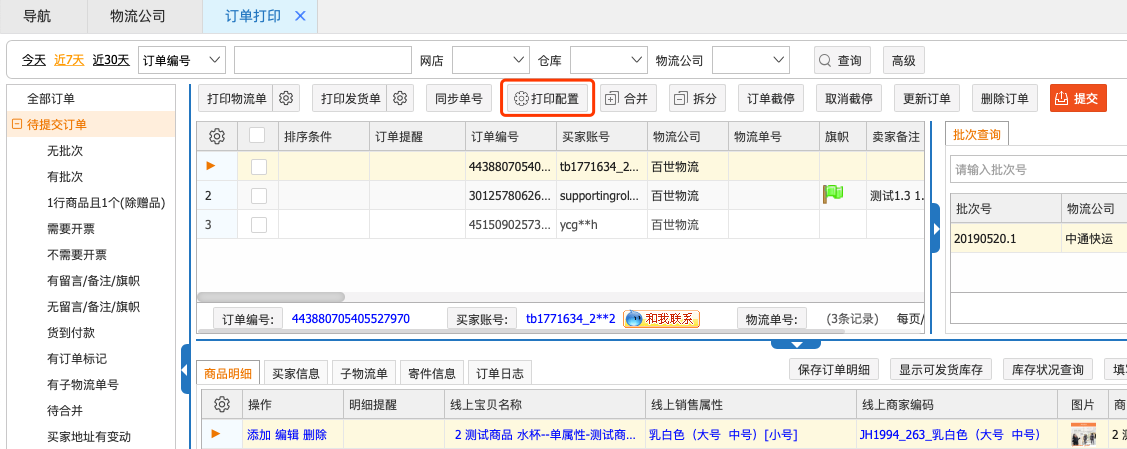This screenshot has width=1127, height=449.
Task: Filter orders by 近30天
Action: [x=111, y=60]
